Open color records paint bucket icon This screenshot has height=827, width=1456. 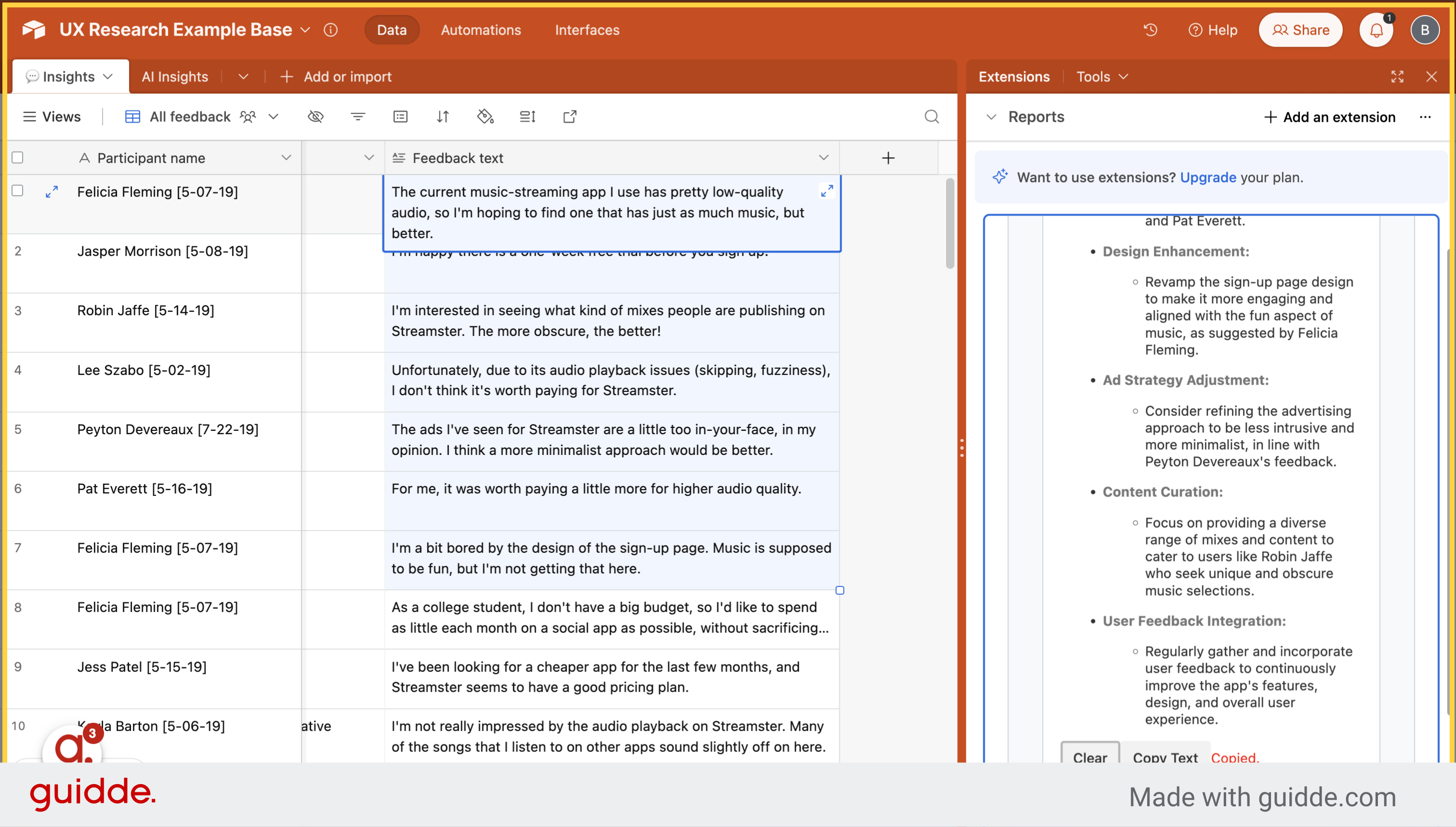tap(485, 117)
